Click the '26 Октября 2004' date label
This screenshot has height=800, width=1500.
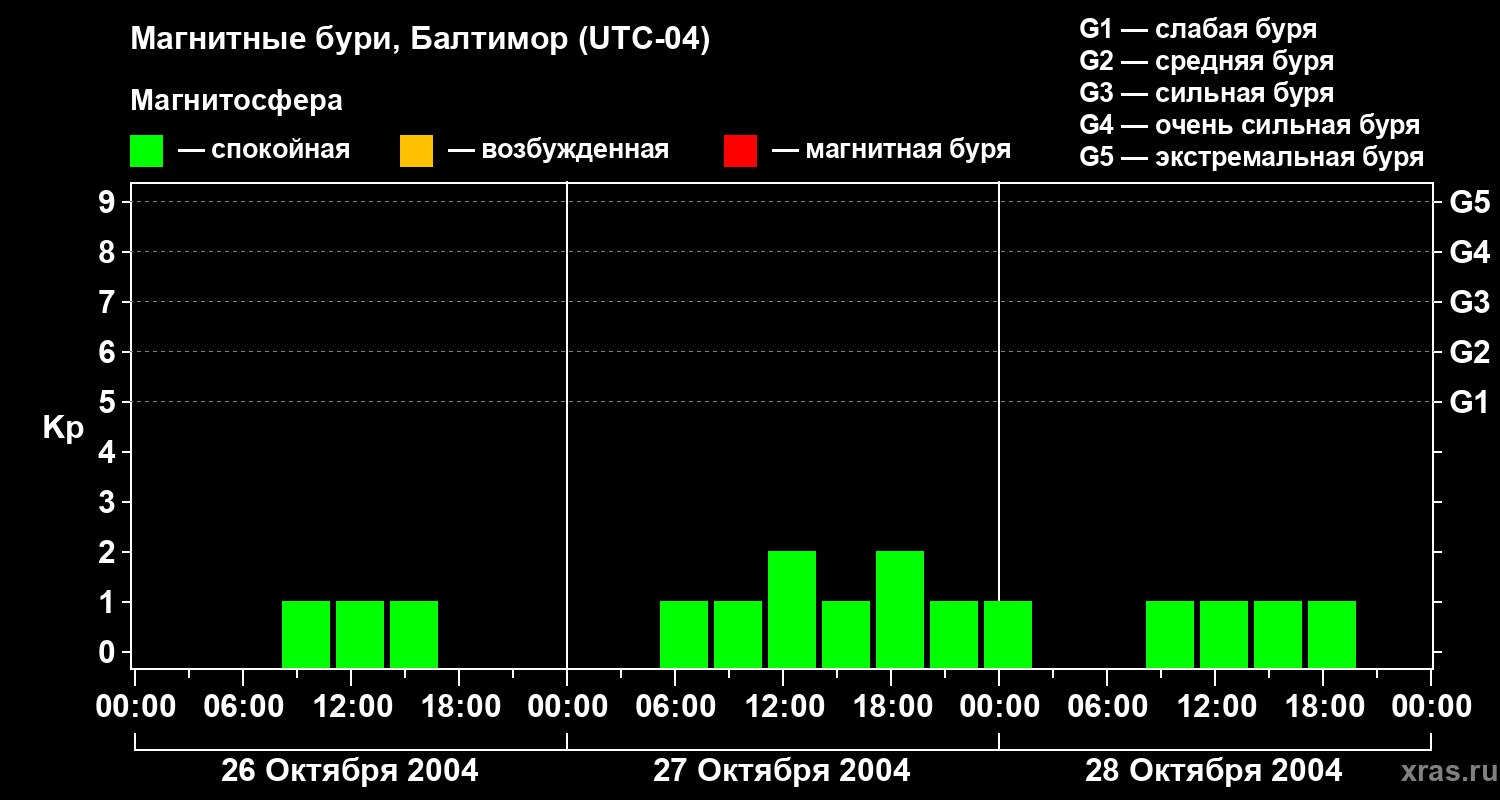[x=350, y=770]
